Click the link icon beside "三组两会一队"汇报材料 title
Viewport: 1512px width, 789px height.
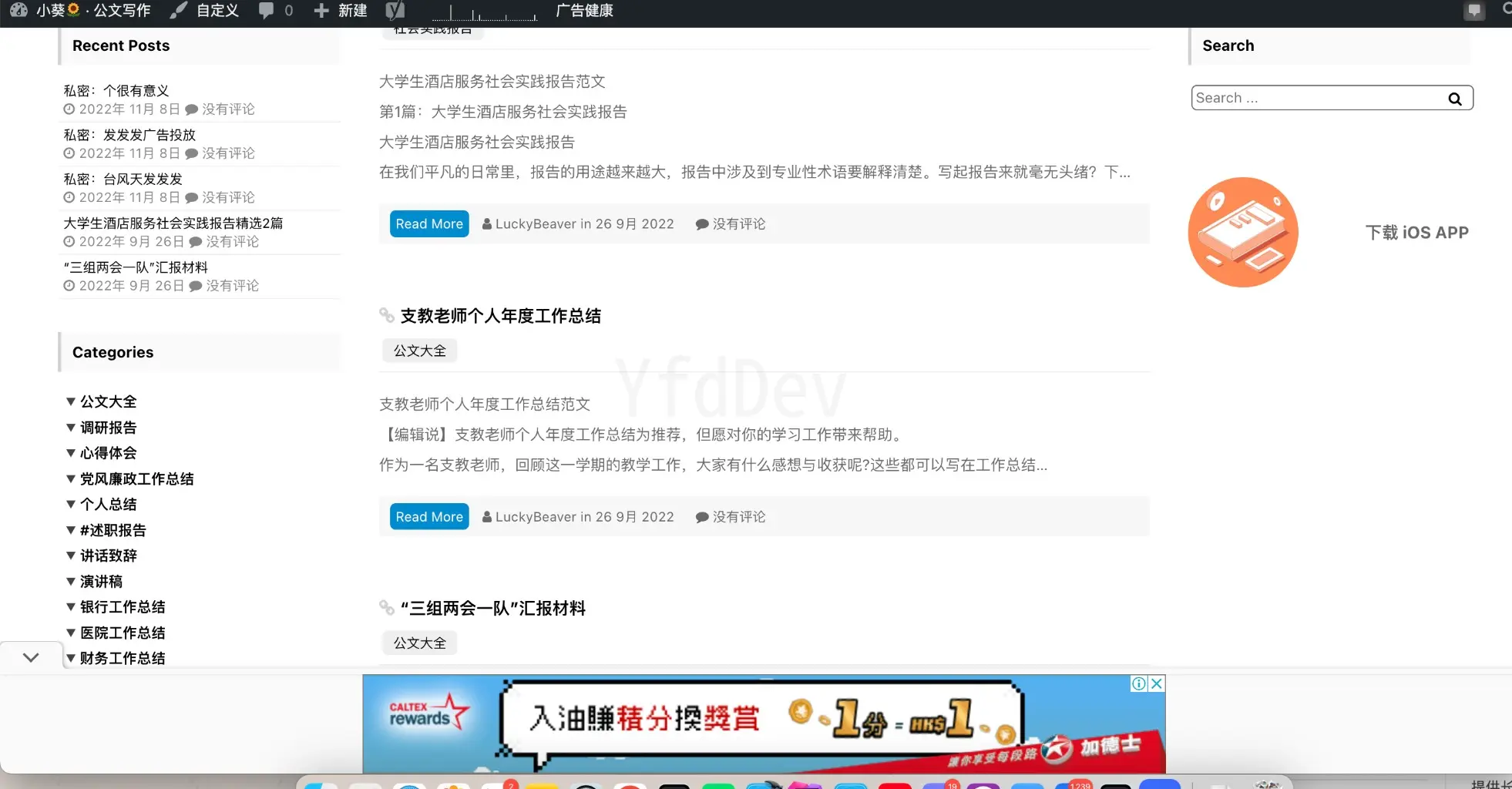click(x=387, y=608)
